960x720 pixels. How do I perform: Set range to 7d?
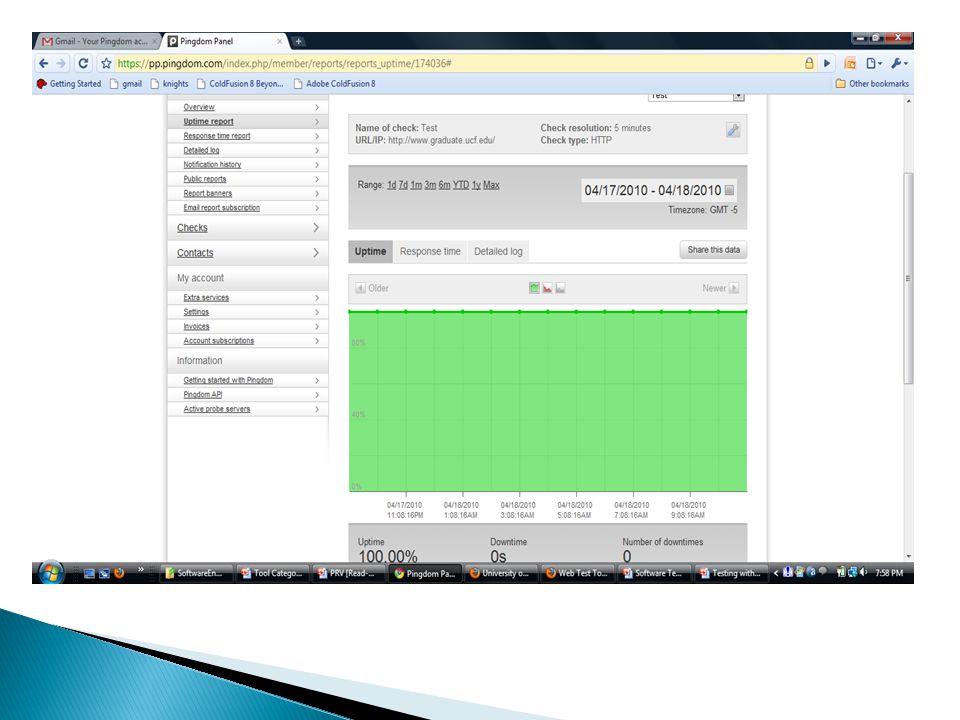coord(403,185)
